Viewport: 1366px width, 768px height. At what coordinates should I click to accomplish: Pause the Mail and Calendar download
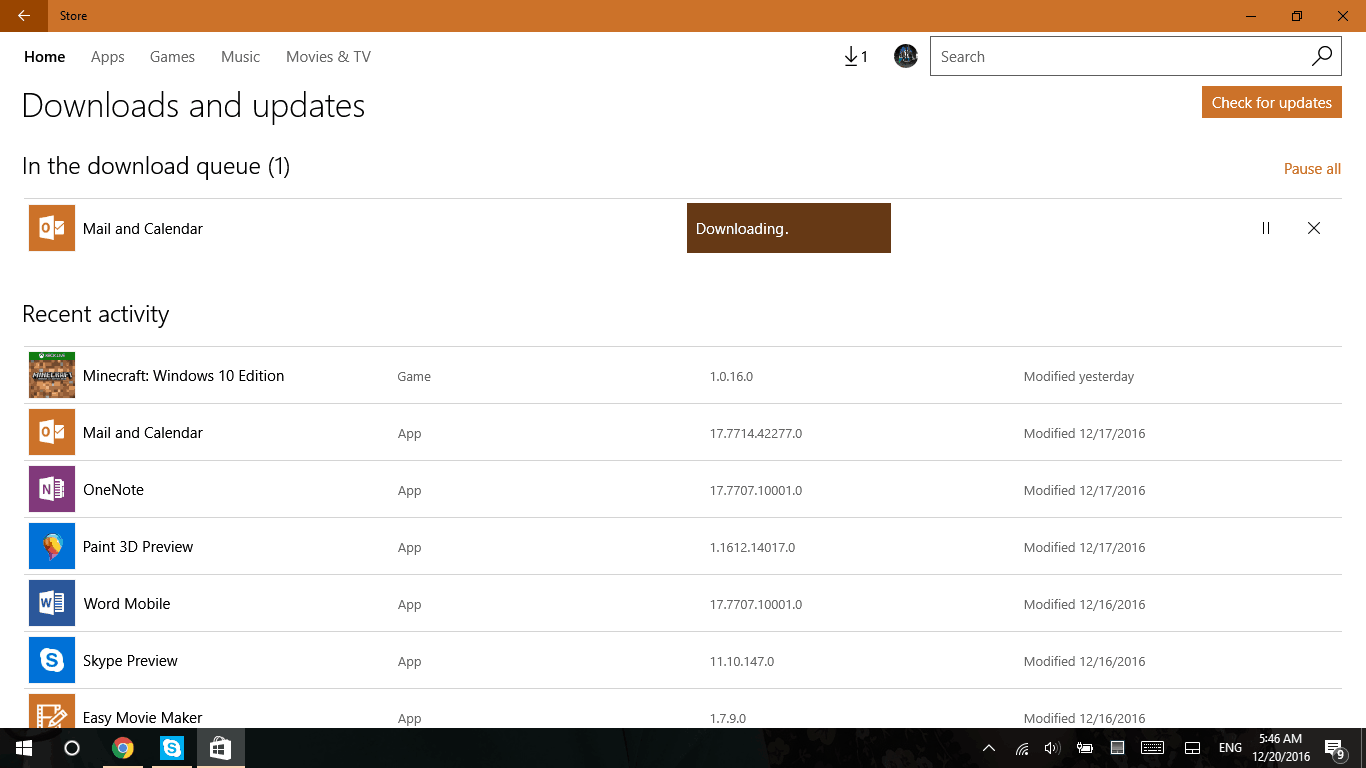pos(1266,228)
